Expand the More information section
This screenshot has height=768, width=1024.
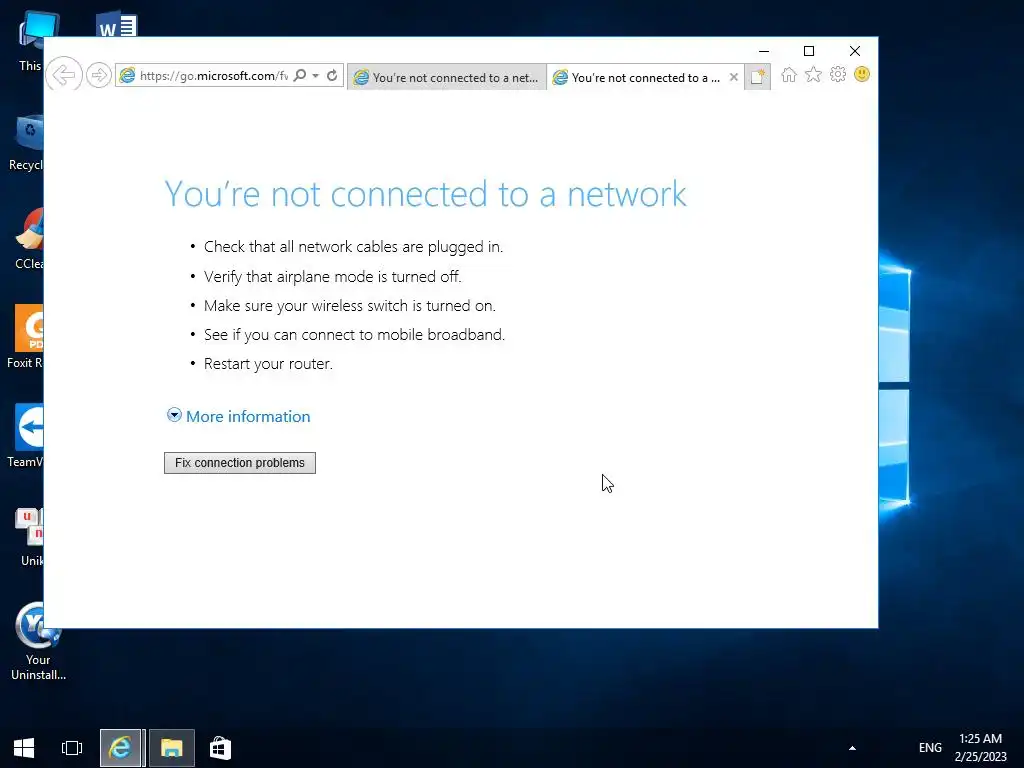(238, 416)
